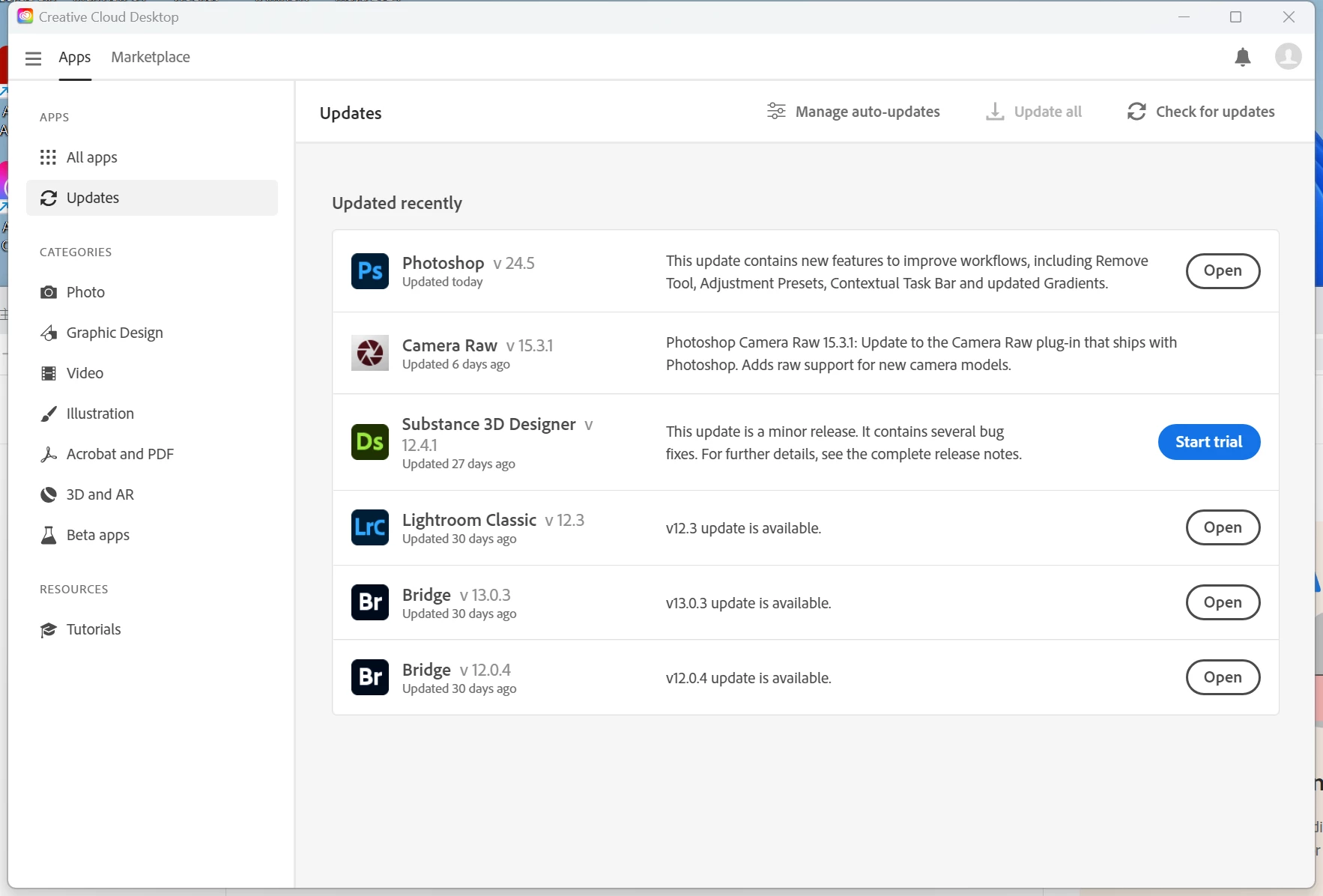Open the 3D and AR category
This screenshot has height=896, width=1323.
click(152, 494)
